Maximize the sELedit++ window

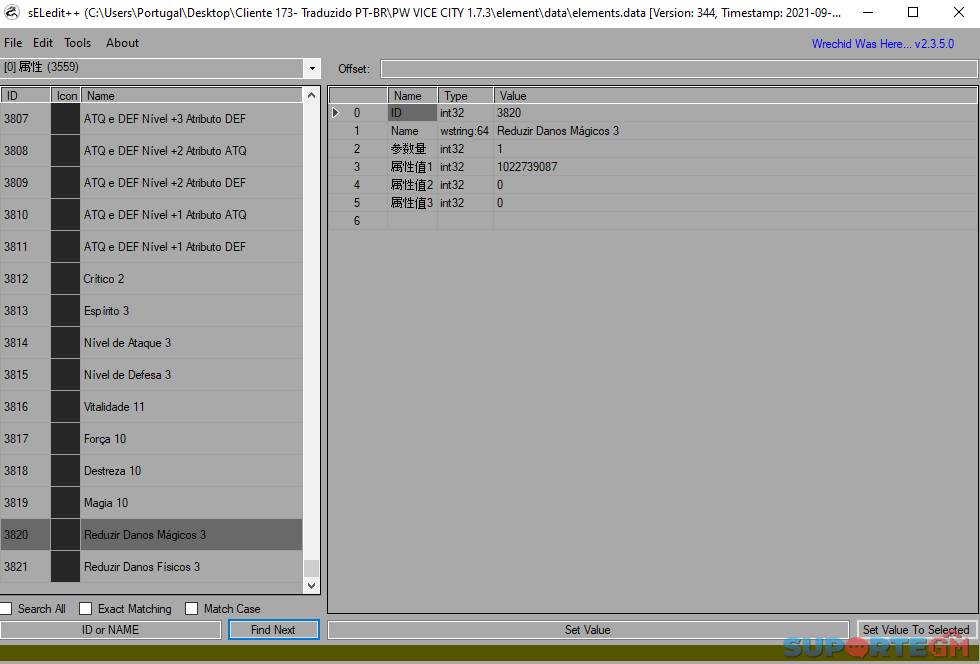pos(913,13)
